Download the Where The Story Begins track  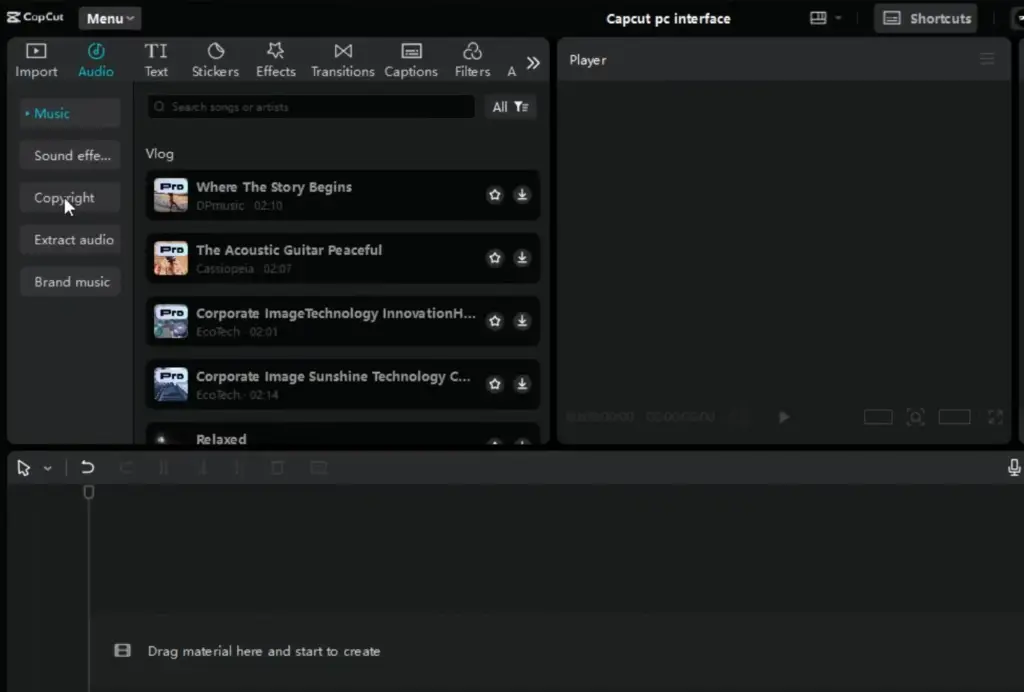point(522,195)
